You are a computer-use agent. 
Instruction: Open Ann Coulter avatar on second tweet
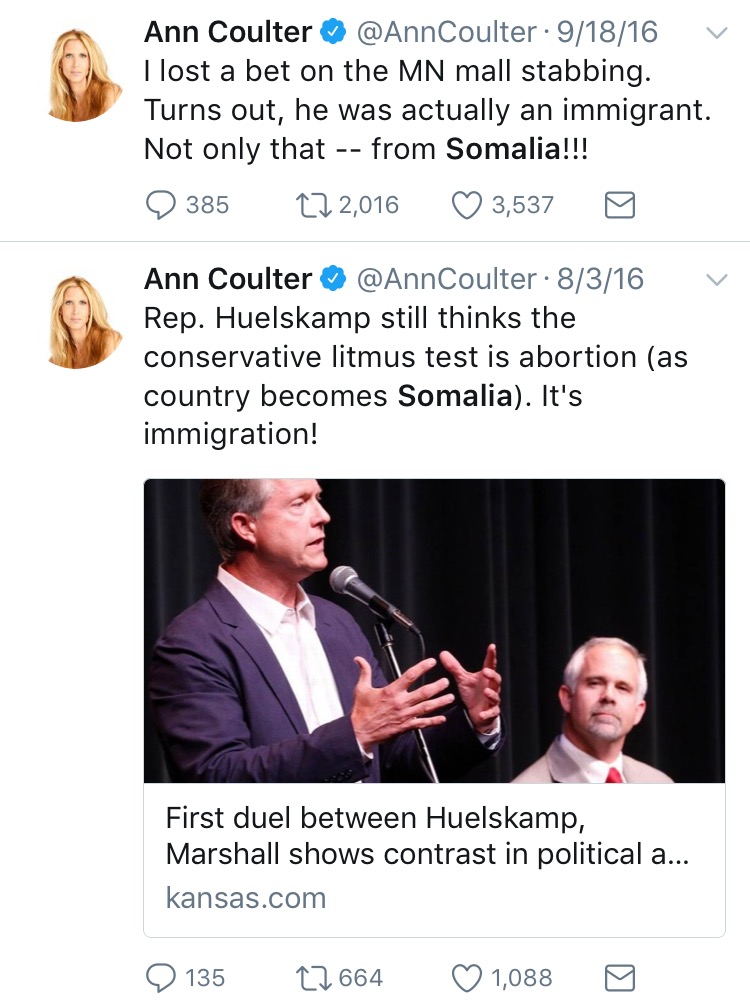click(83, 322)
